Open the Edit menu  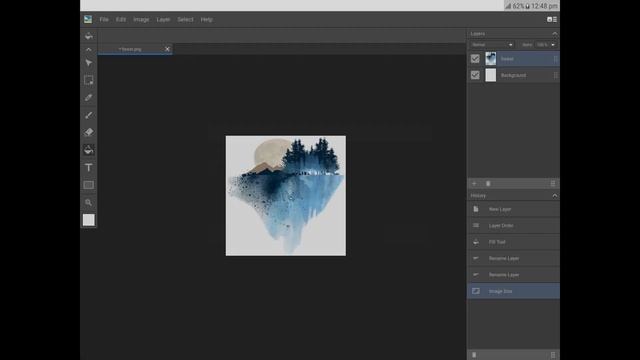pyautogui.click(x=121, y=19)
